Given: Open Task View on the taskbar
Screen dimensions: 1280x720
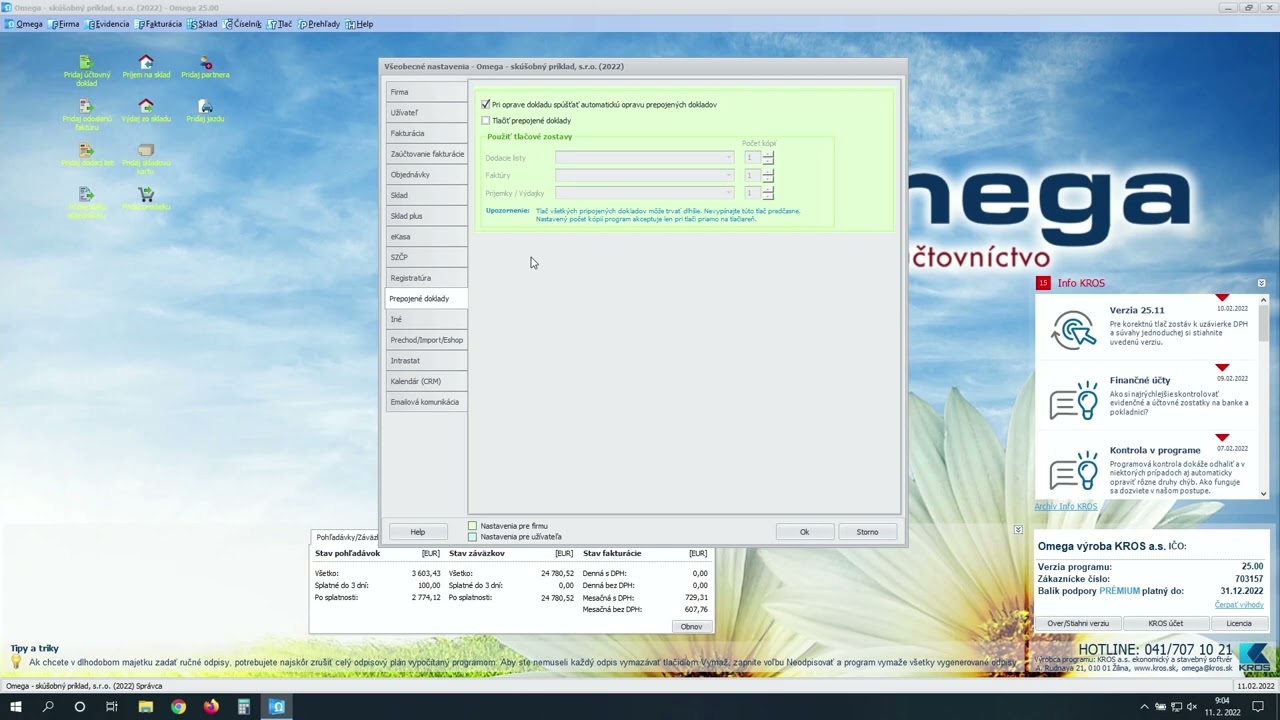Looking at the screenshot, I should tap(112, 707).
